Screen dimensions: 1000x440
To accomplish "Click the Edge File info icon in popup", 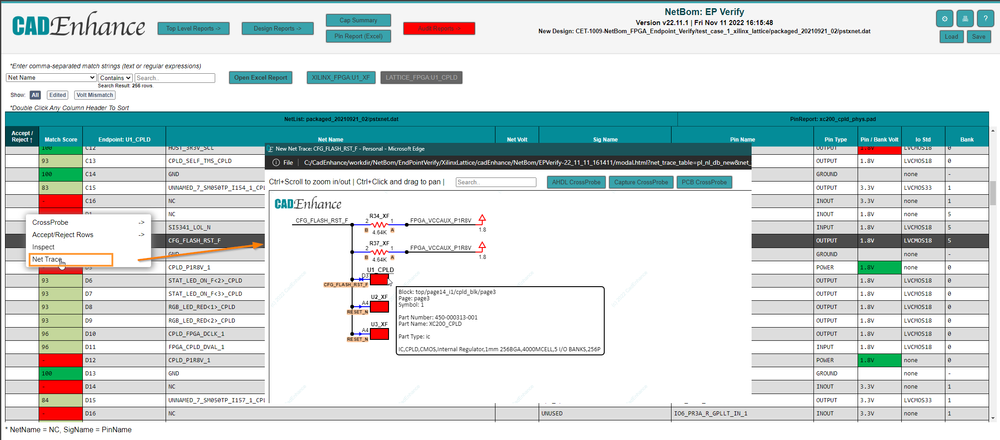I will coord(274,163).
